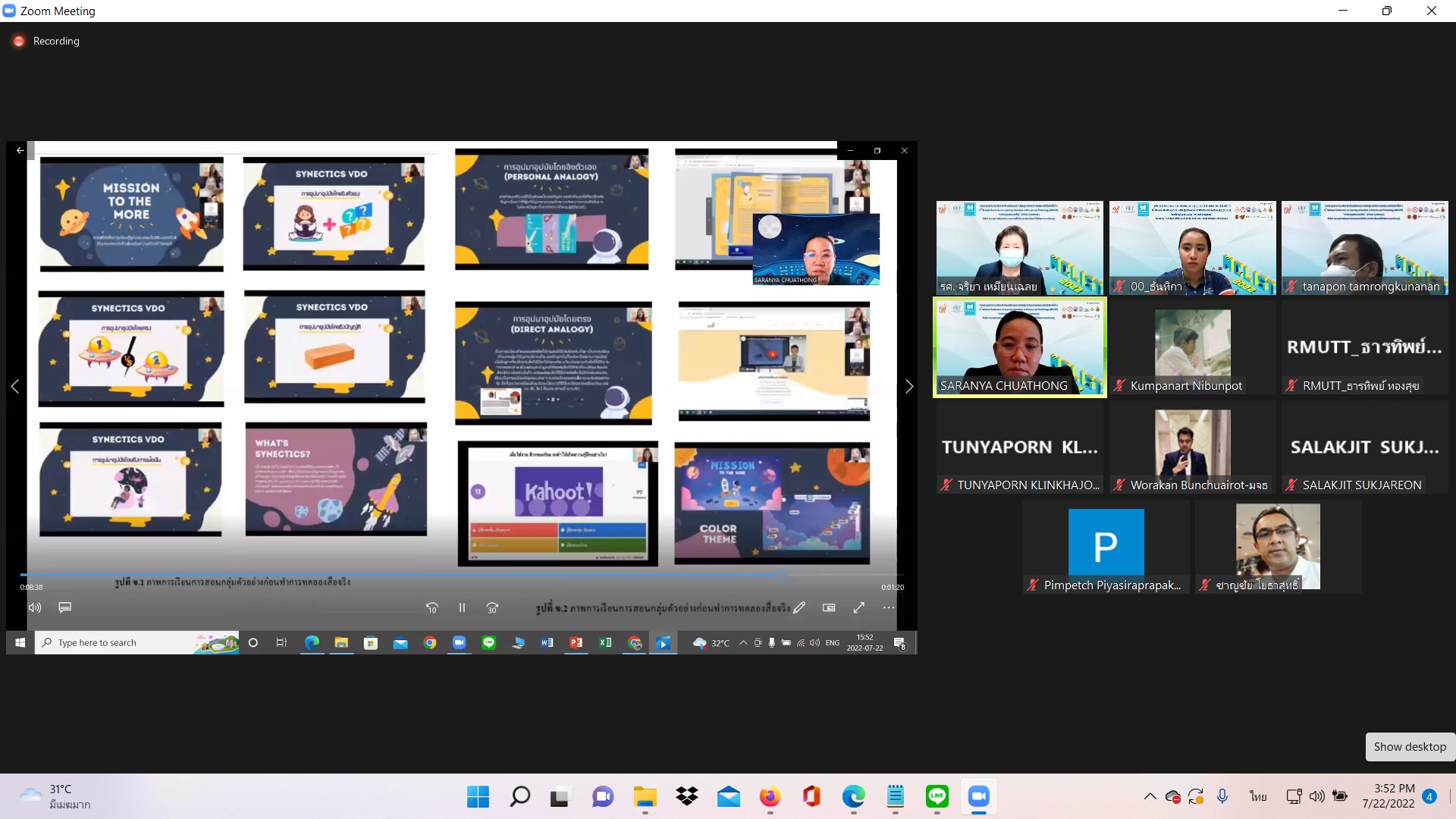This screenshot has width=1456, height=819.
Task: Mute the video player volume
Action: [x=35, y=607]
